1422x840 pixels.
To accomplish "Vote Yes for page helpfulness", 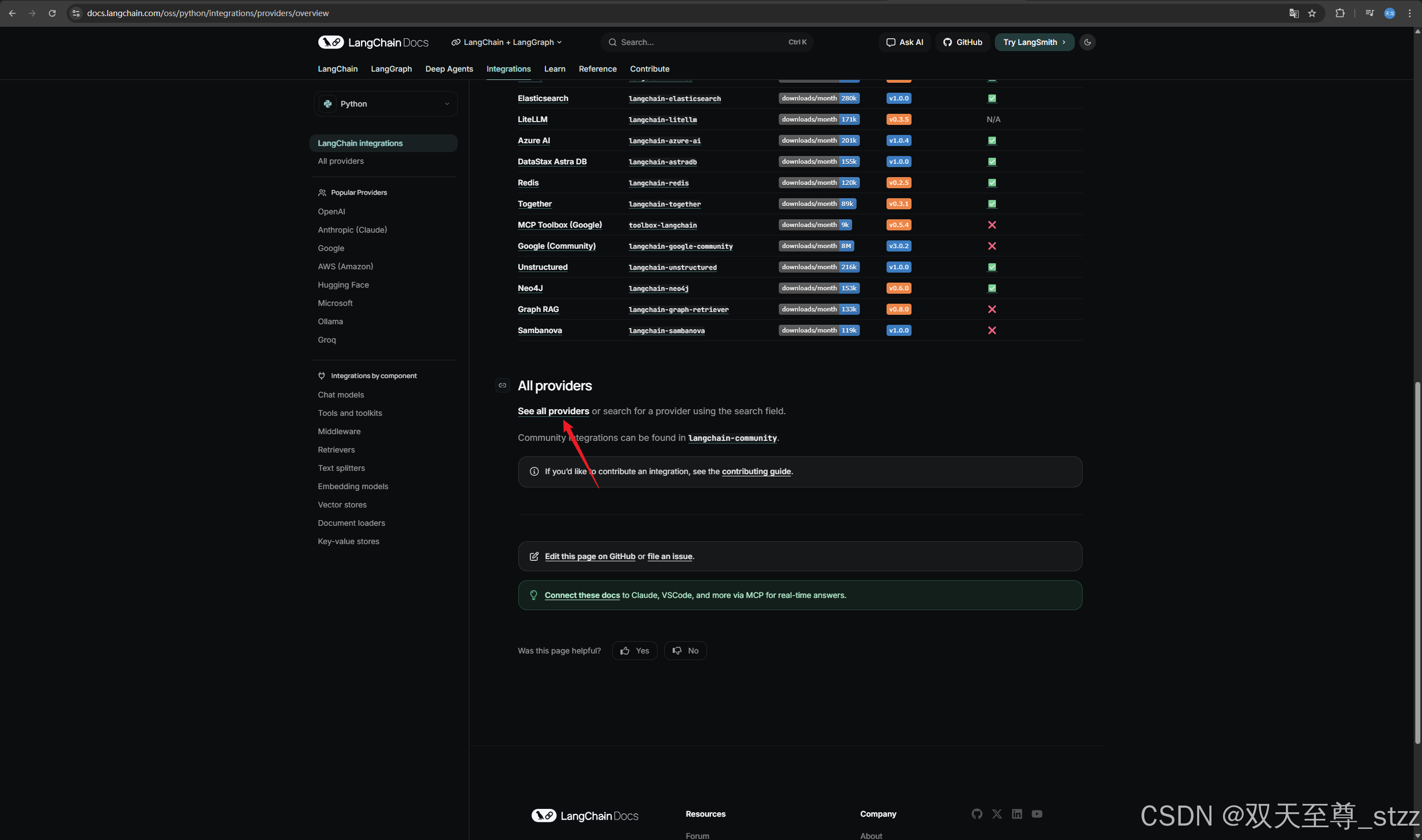I will [x=635, y=651].
